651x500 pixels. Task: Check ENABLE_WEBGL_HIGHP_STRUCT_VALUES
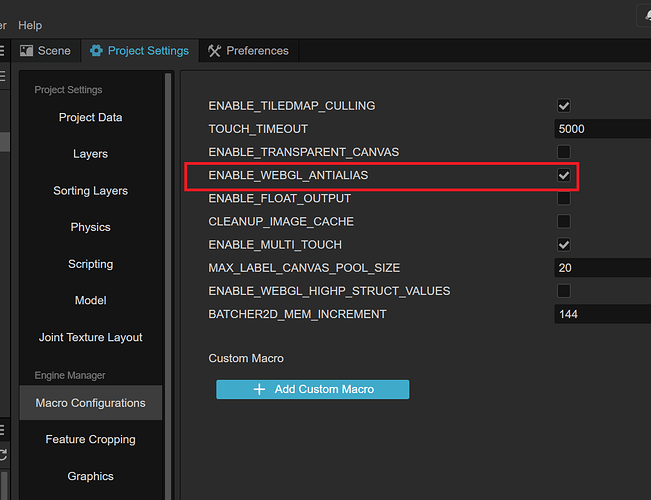[x=564, y=291]
